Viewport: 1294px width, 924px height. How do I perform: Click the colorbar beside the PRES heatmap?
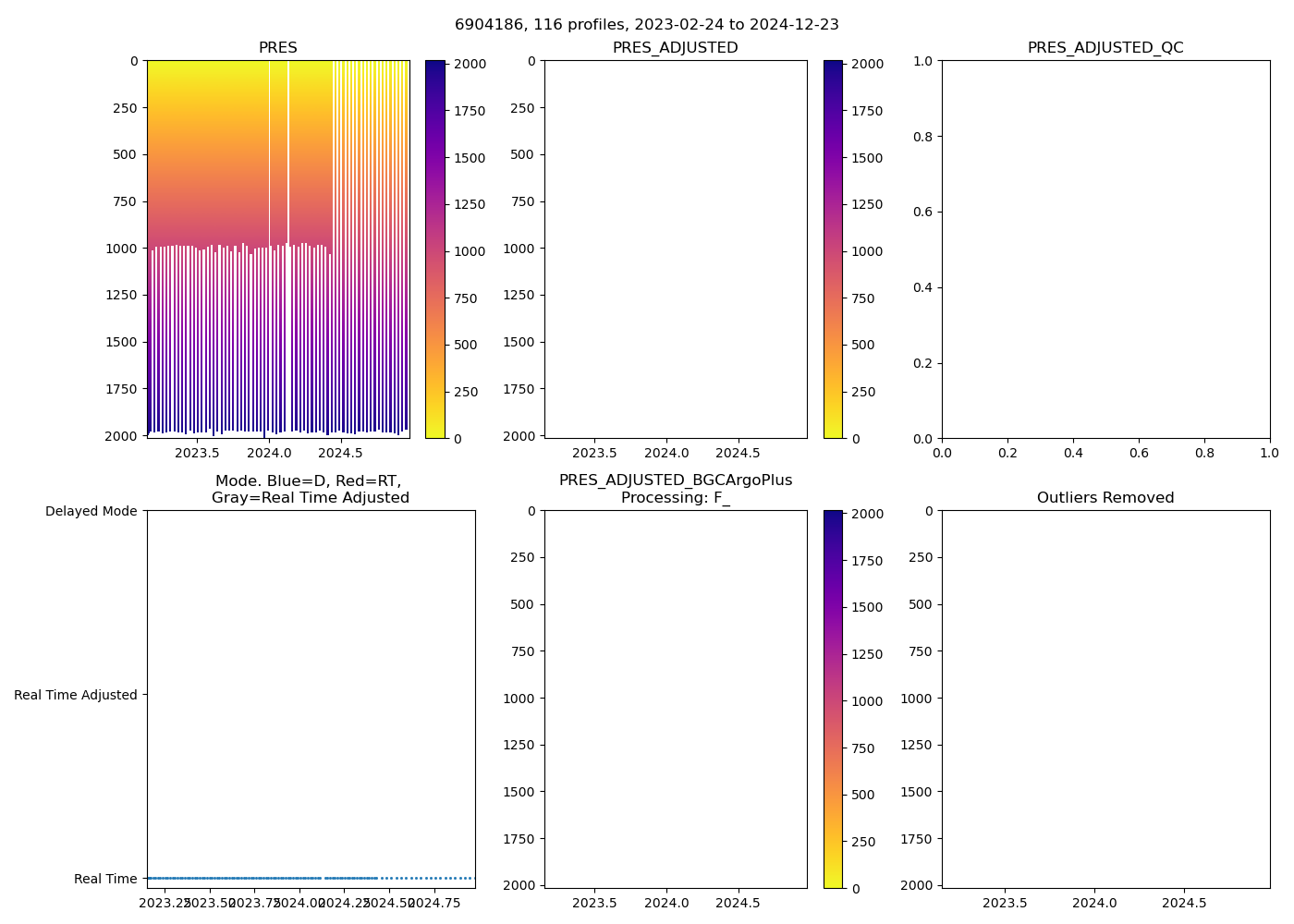pyautogui.click(x=435, y=249)
